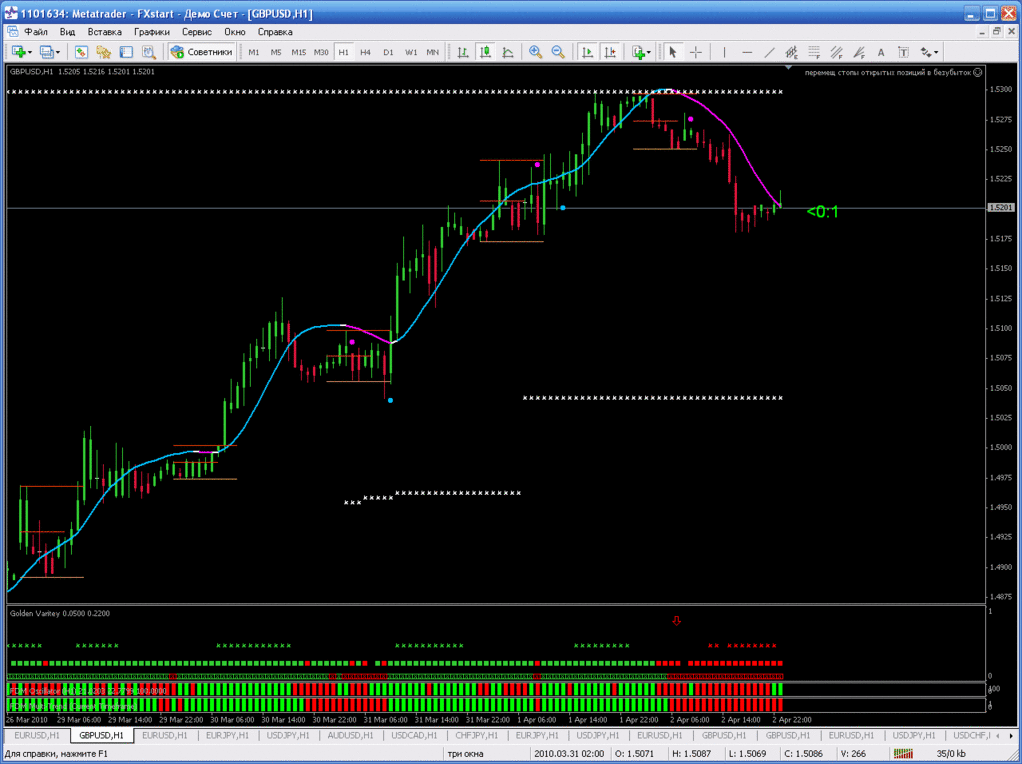Show the Market Watch window

point(81,52)
